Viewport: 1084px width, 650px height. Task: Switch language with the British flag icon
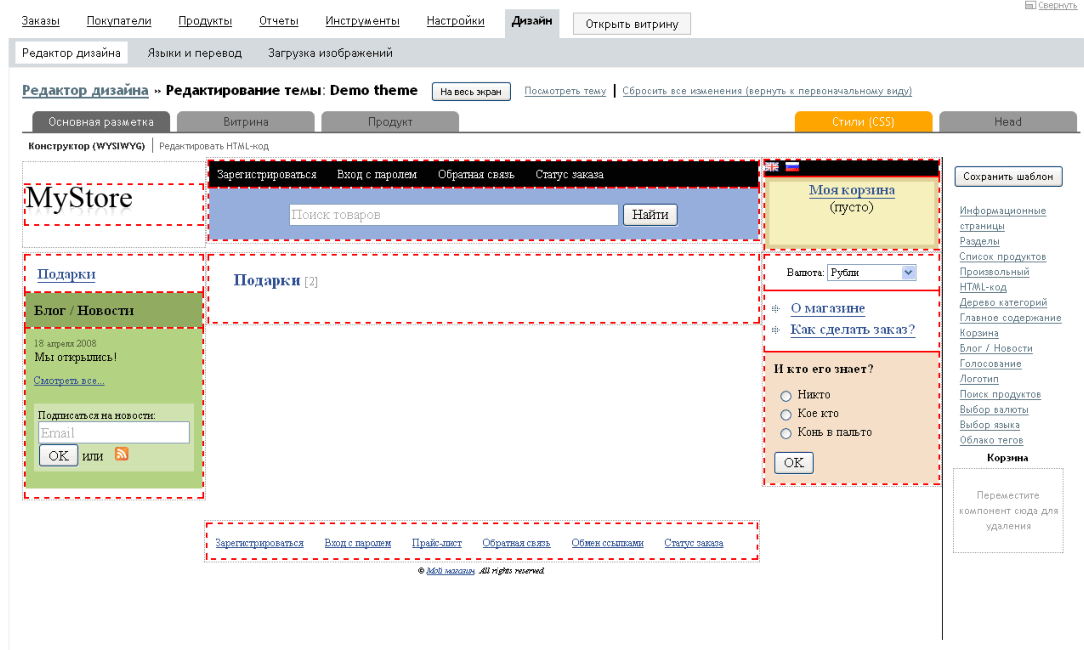click(x=772, y=167)
